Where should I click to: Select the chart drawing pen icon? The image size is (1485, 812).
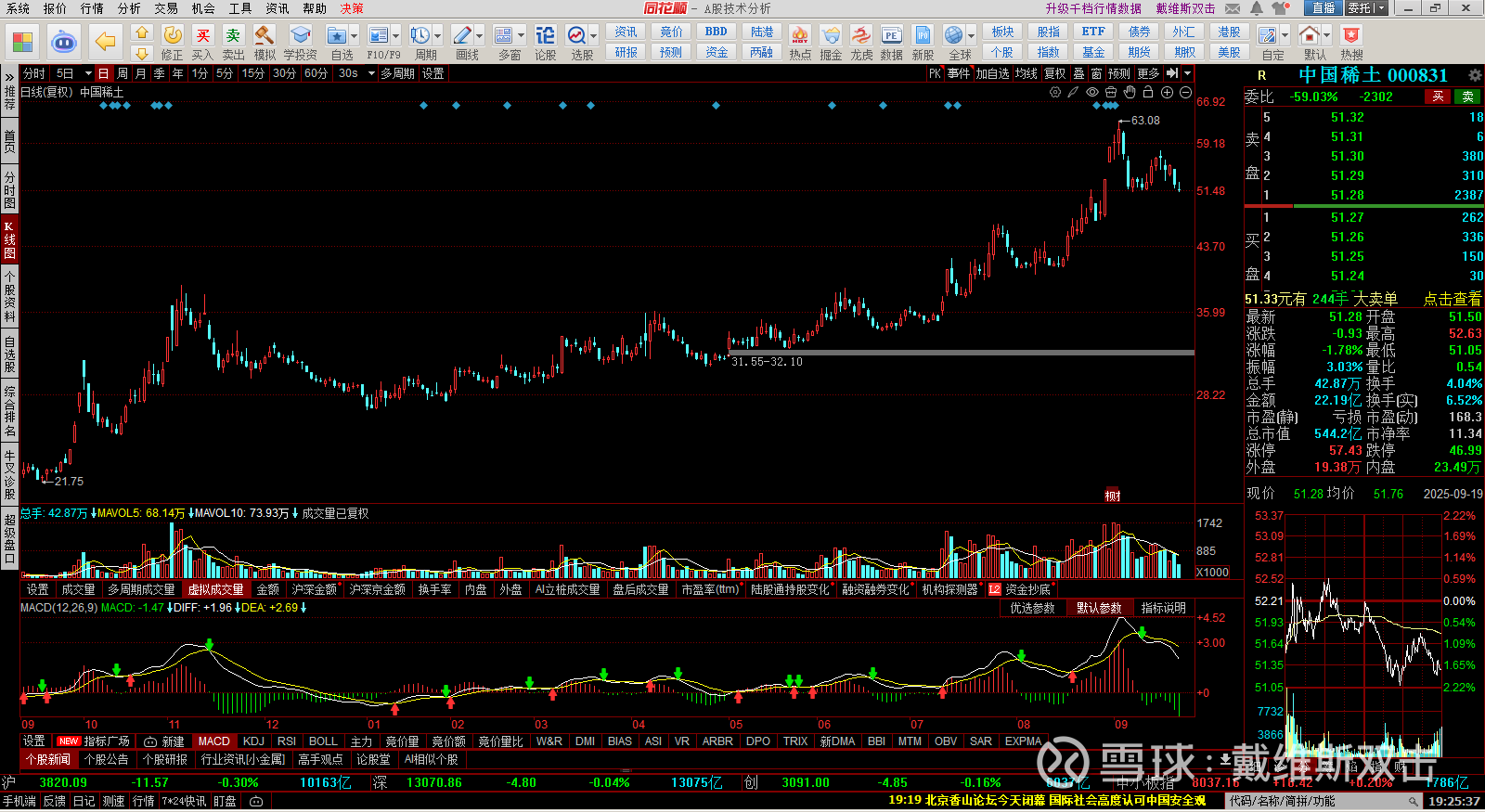(1073, 92)
